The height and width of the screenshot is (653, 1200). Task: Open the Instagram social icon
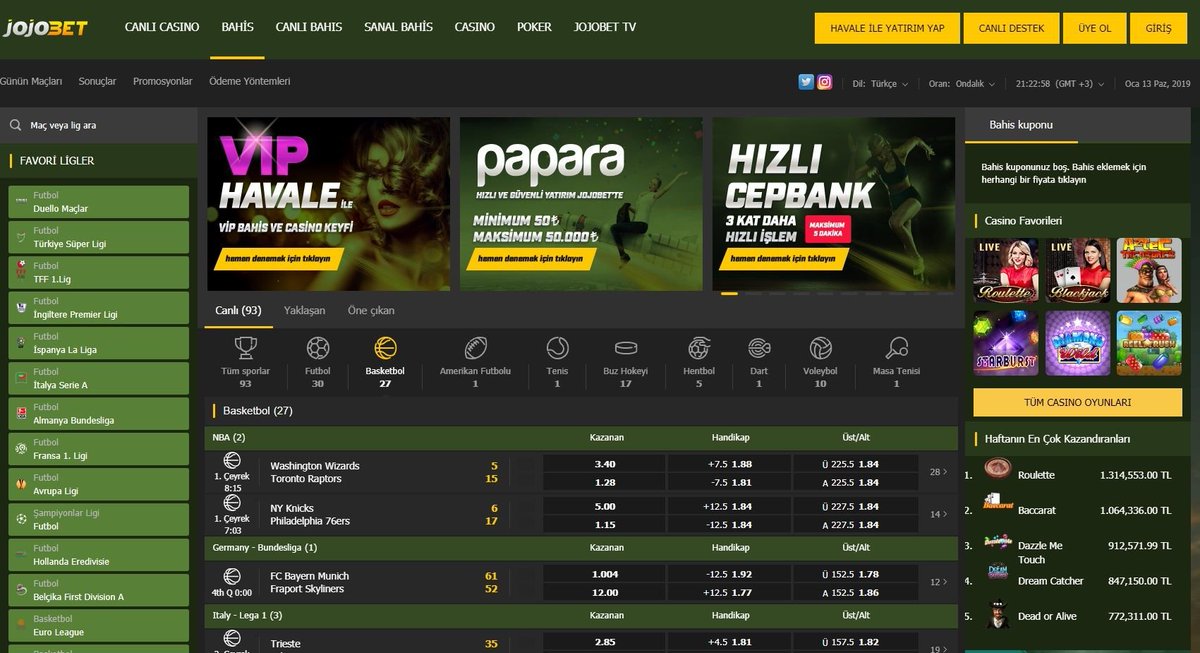825,83
